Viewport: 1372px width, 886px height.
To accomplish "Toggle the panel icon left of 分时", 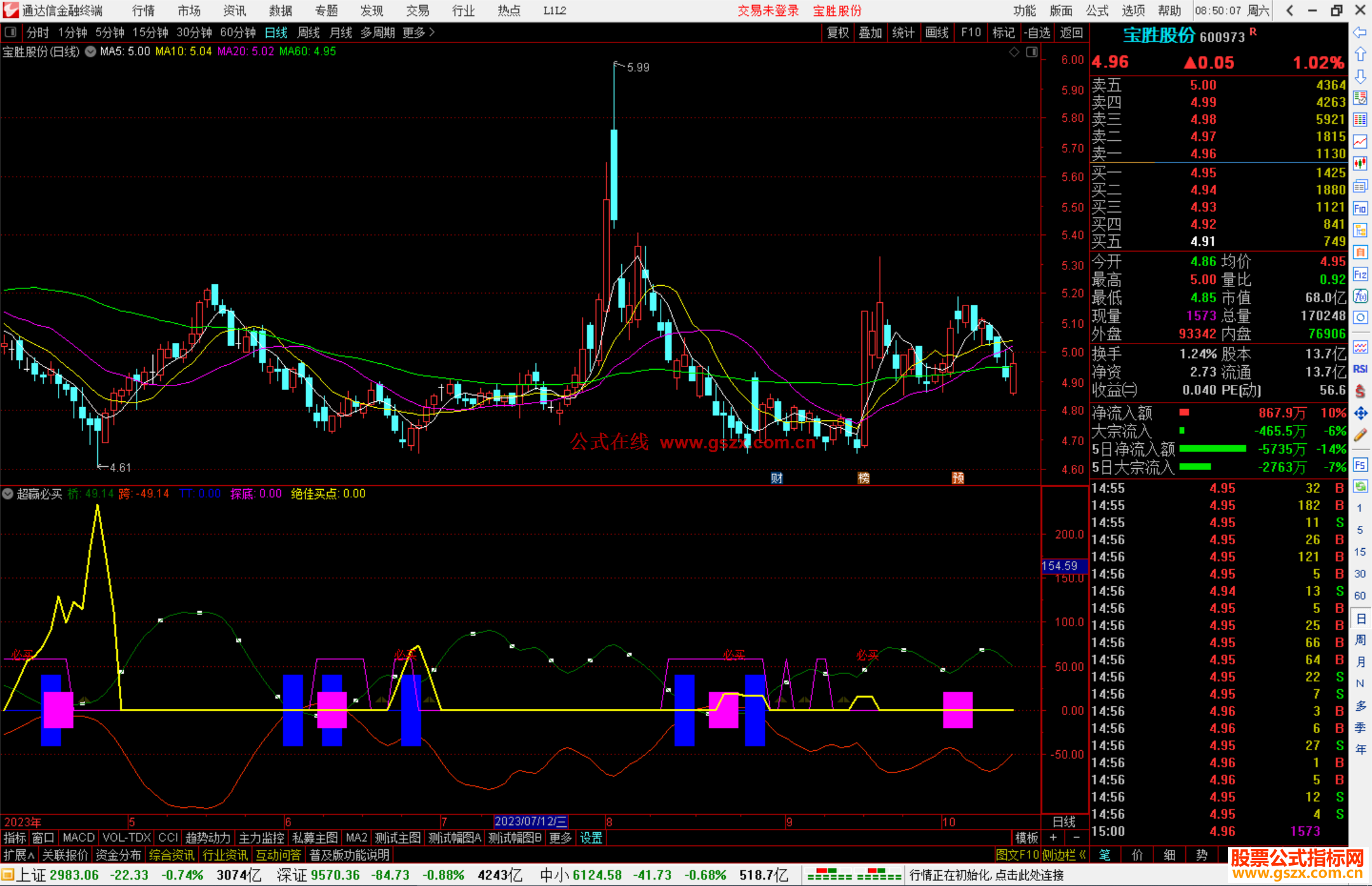I will coord(11,32).
